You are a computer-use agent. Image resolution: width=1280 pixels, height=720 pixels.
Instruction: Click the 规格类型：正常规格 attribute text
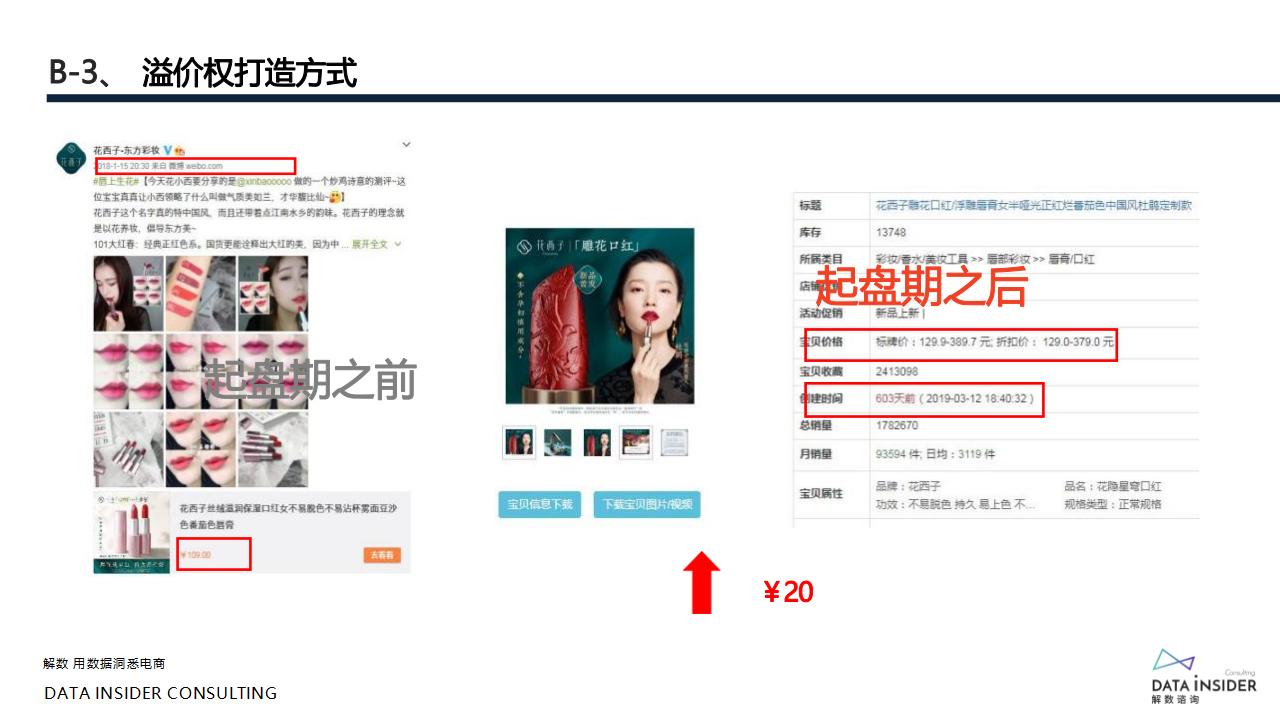tap(1113, 504)
